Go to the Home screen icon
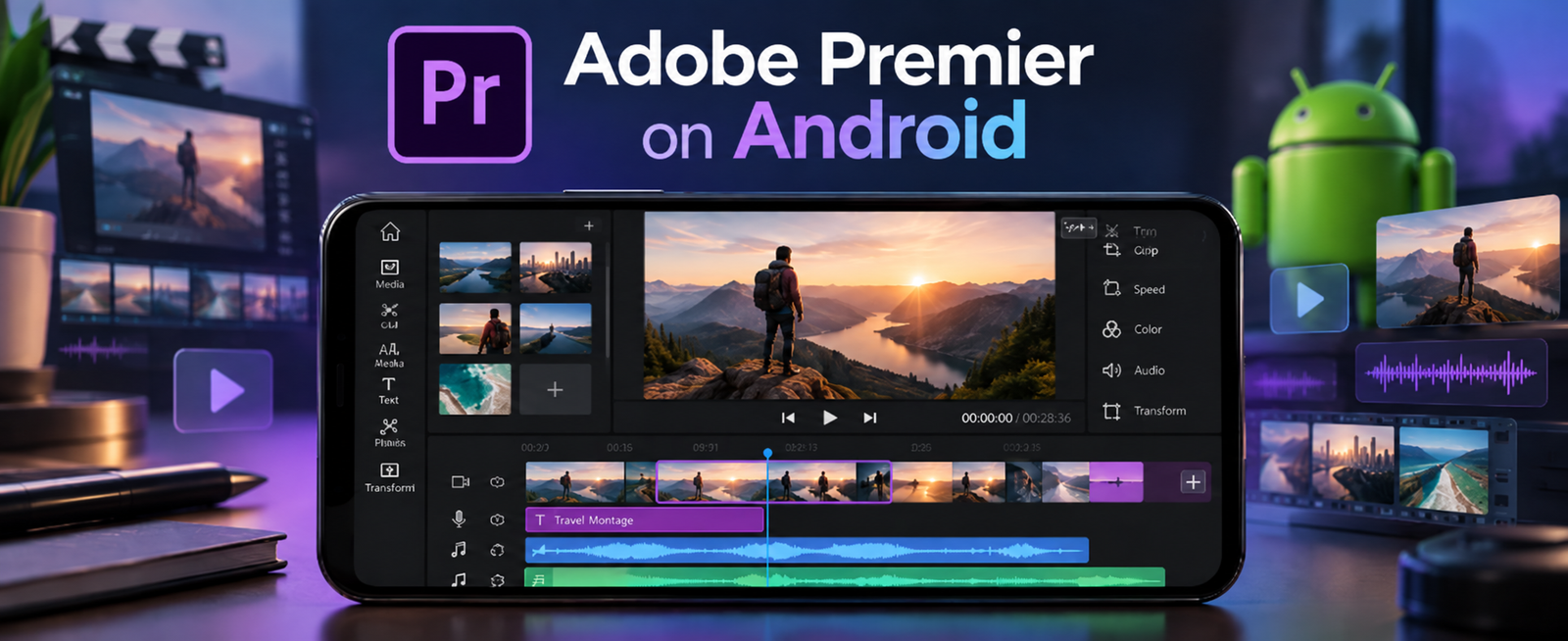1568x641 pixels. point(390,231)
